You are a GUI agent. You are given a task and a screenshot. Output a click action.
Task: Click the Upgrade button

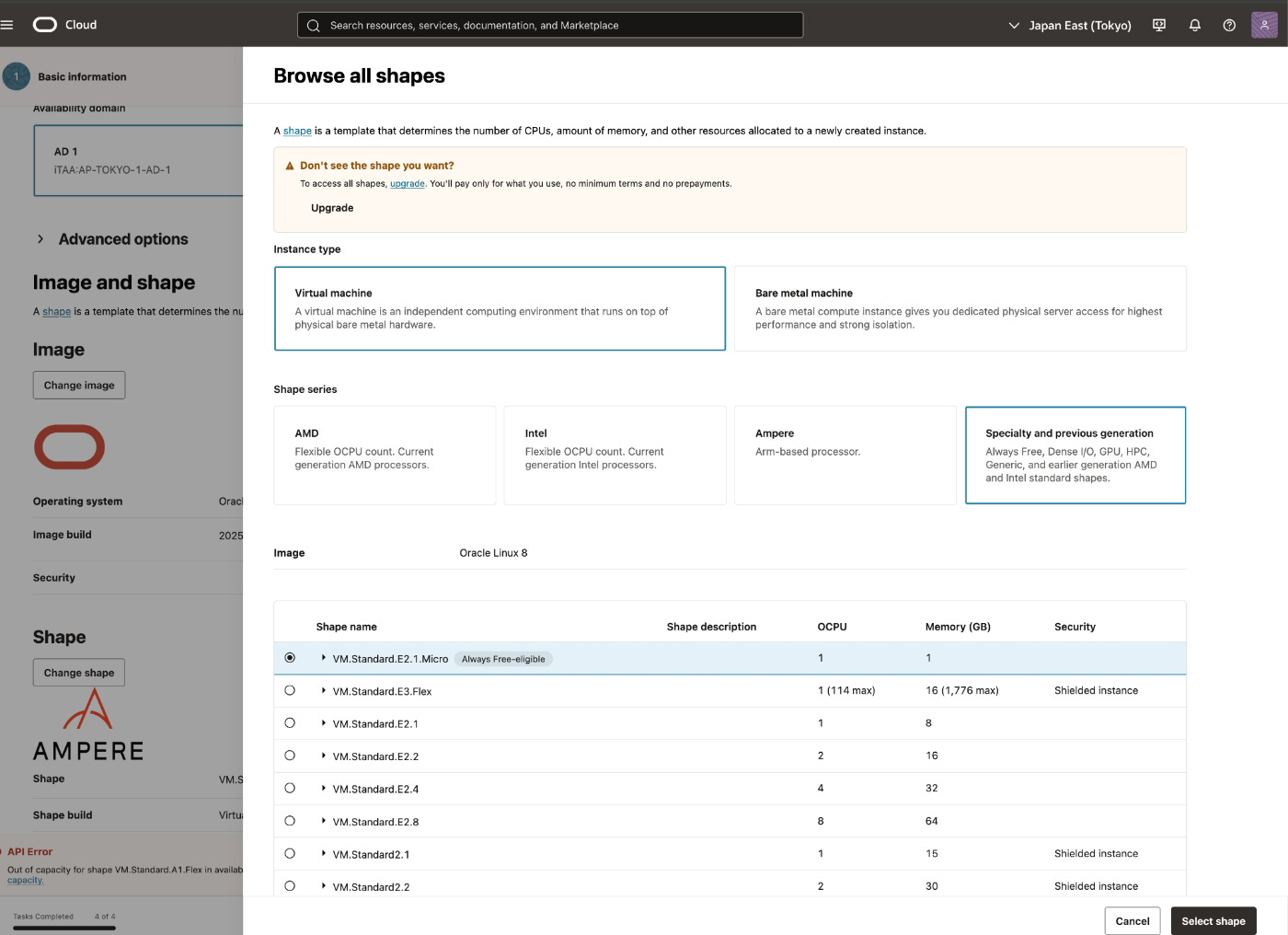click(332, 208)
